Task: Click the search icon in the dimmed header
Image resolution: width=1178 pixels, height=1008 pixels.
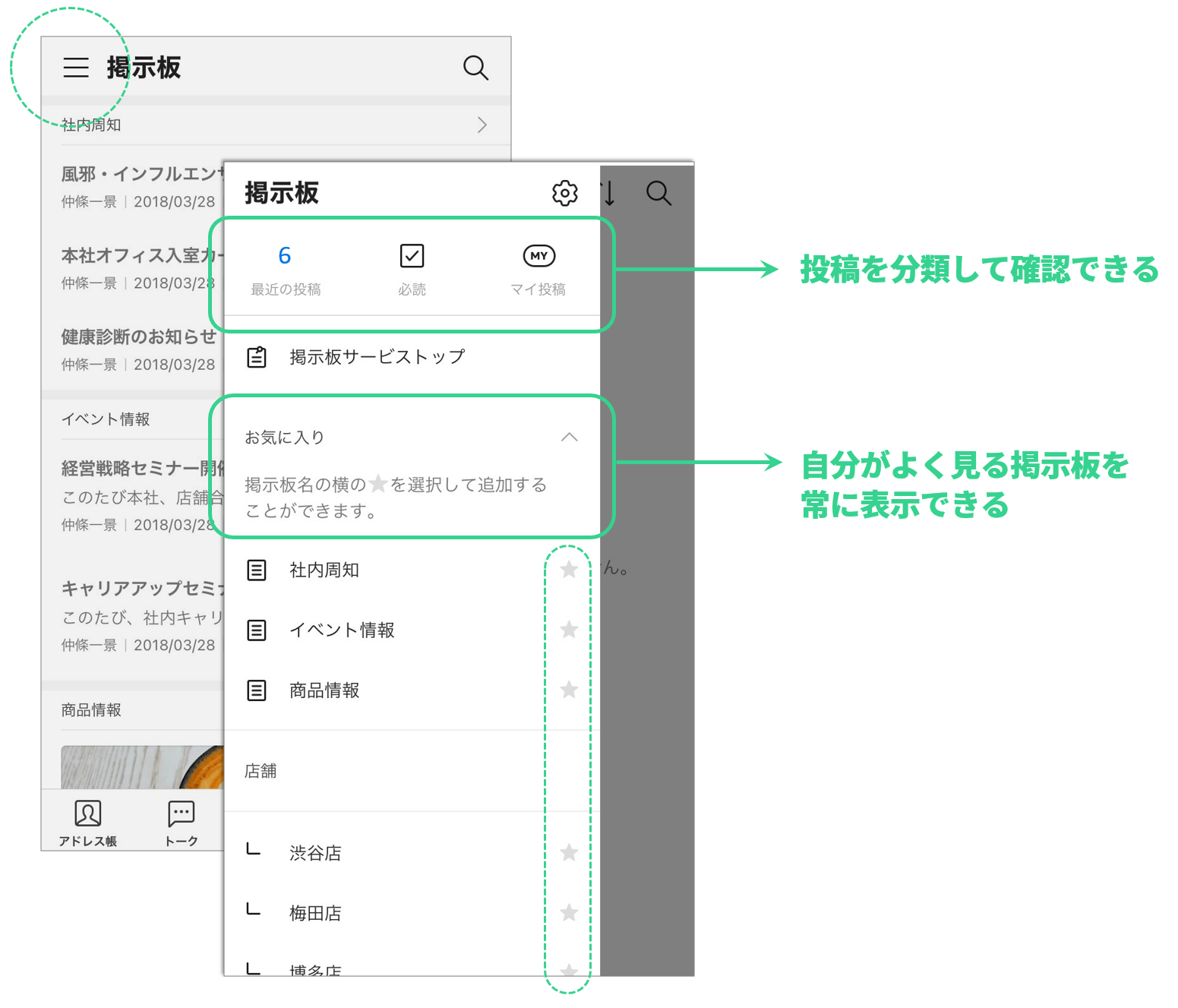Action: [658, 194]
